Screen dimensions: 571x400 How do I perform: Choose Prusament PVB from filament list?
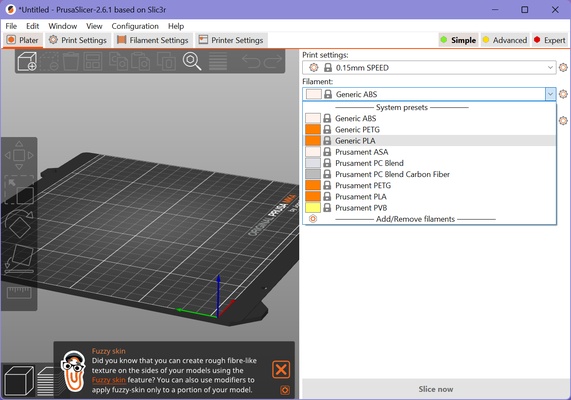(429, 208)
